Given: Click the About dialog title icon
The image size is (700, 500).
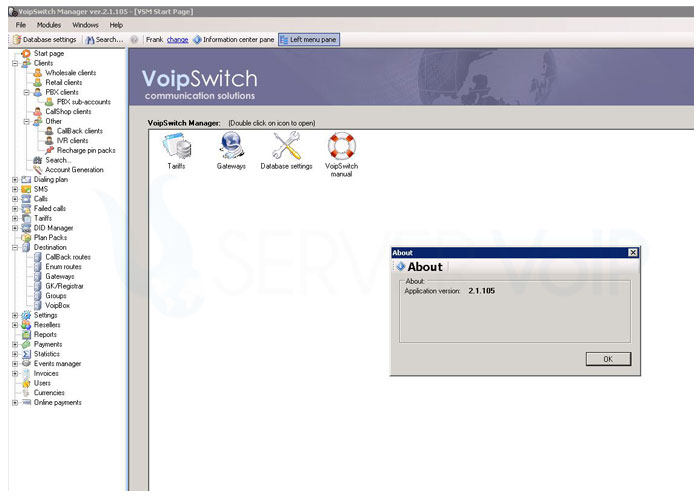Looking at the screenshot, I should pyautogui.click(x=400, y=267).
